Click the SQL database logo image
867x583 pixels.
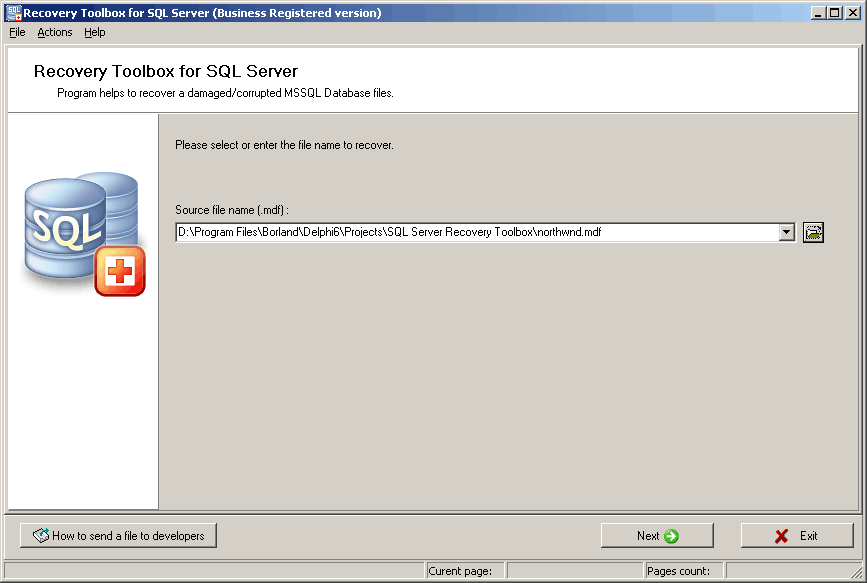tap(84, 234)
